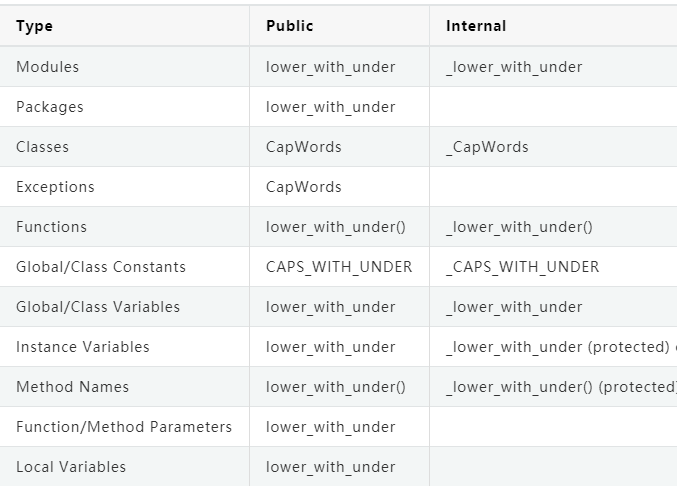Click the Global/Class Variables label
The width and height of the screenshot is (689, 498).
tap(98, 307)
